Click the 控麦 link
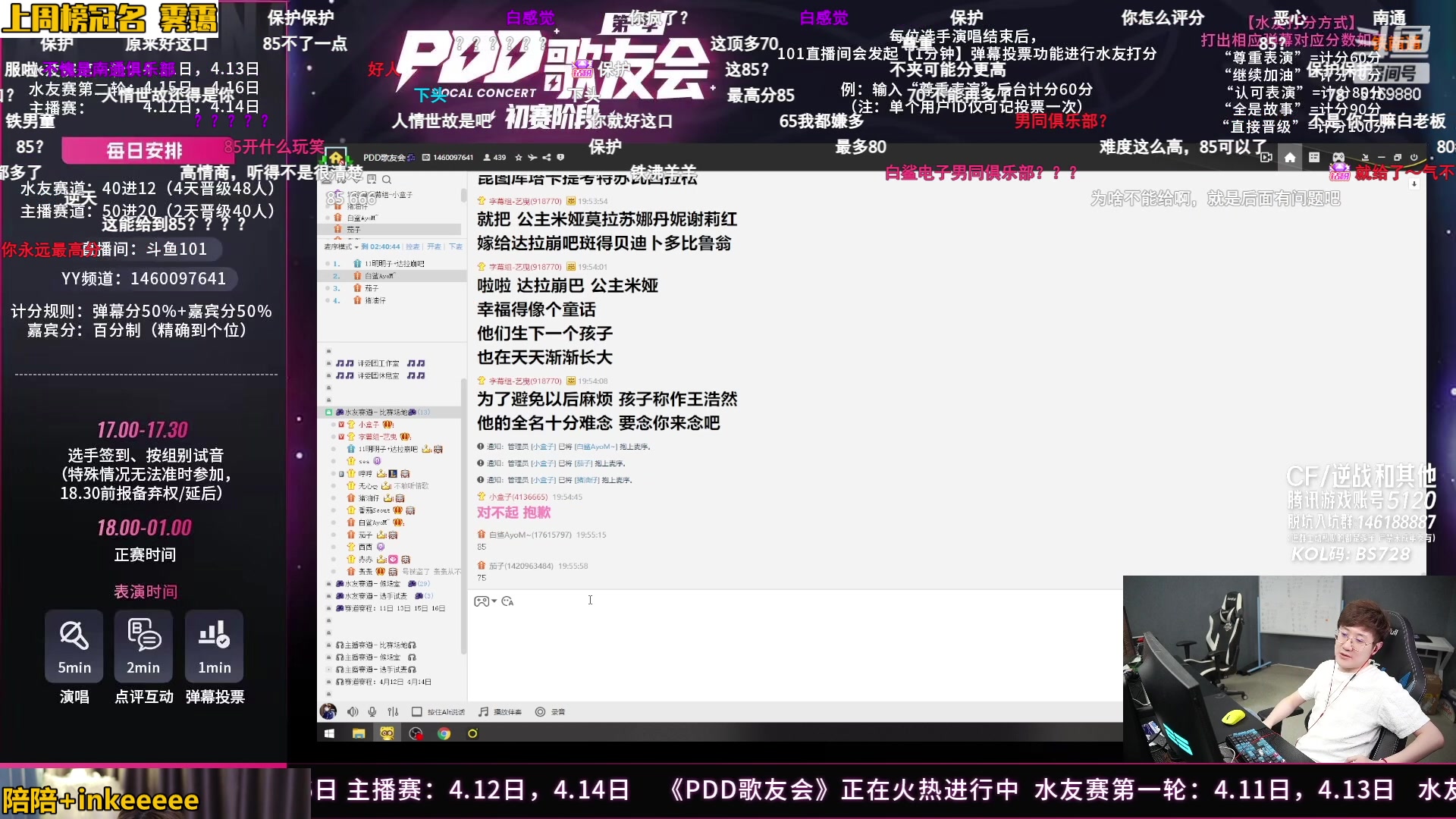Viewport: 1456px width, 819px height. coord(413,246)
